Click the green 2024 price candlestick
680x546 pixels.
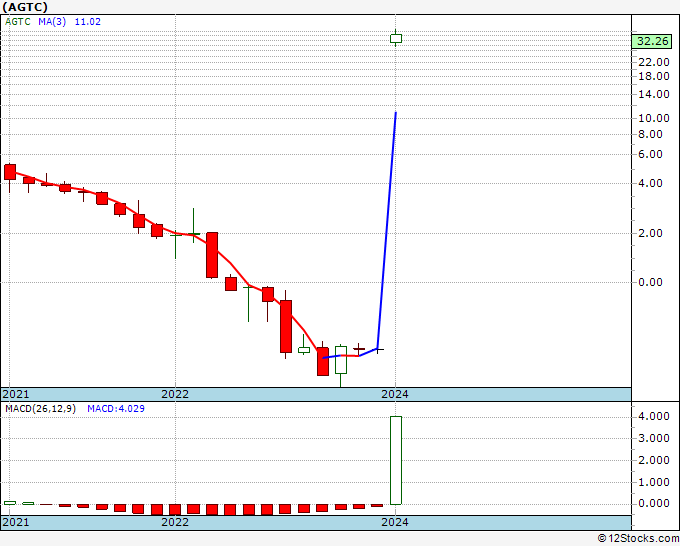pyautogui.click(x=396, y=39)
